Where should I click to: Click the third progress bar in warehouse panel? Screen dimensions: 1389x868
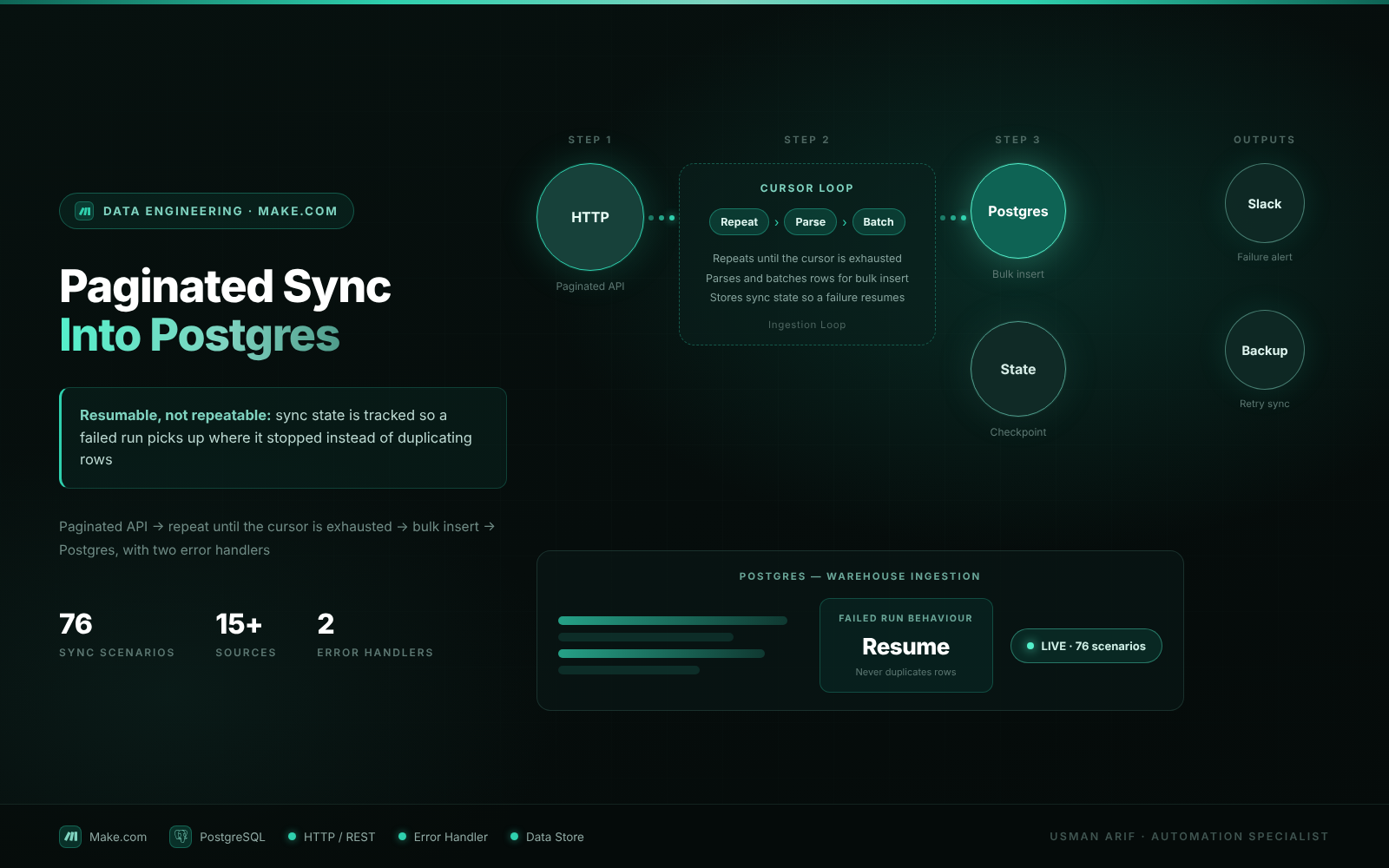[662, 654]
